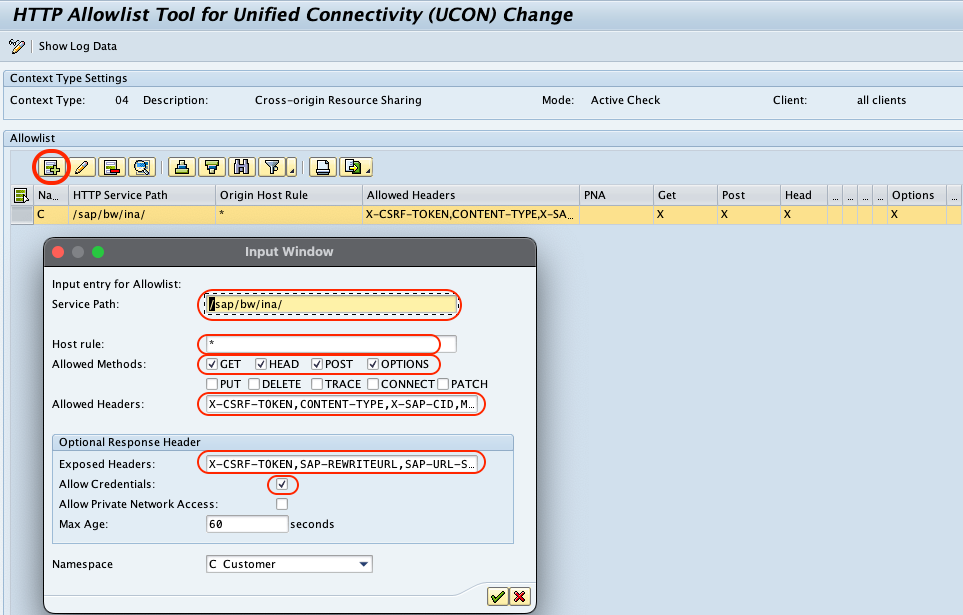Click the select-all rows icon in the table header

pyautogui.click(x=21, y=195)
